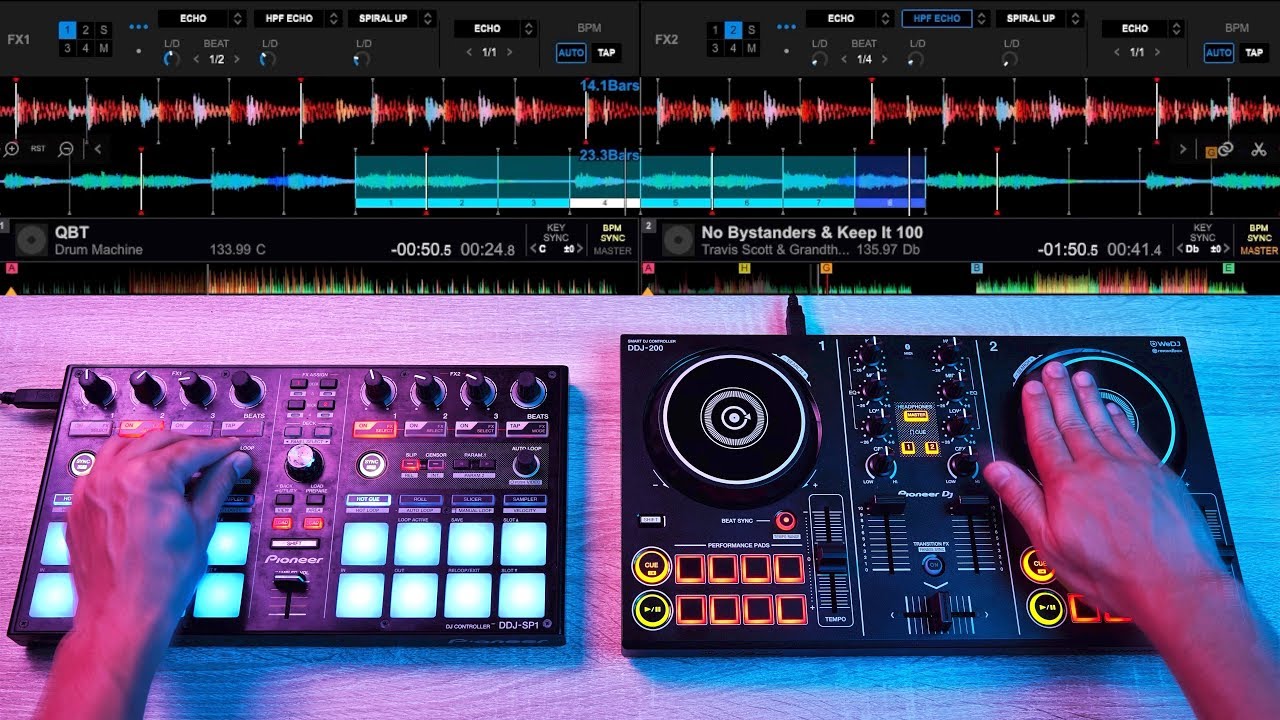Zoom in the waveform with magnifier plus icon
The image size is (1280, 720).
tap(11, 149)
